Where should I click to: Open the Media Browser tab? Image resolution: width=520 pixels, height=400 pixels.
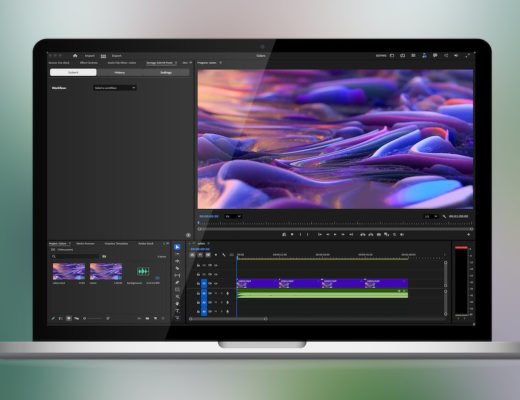[x=85, y=244]
